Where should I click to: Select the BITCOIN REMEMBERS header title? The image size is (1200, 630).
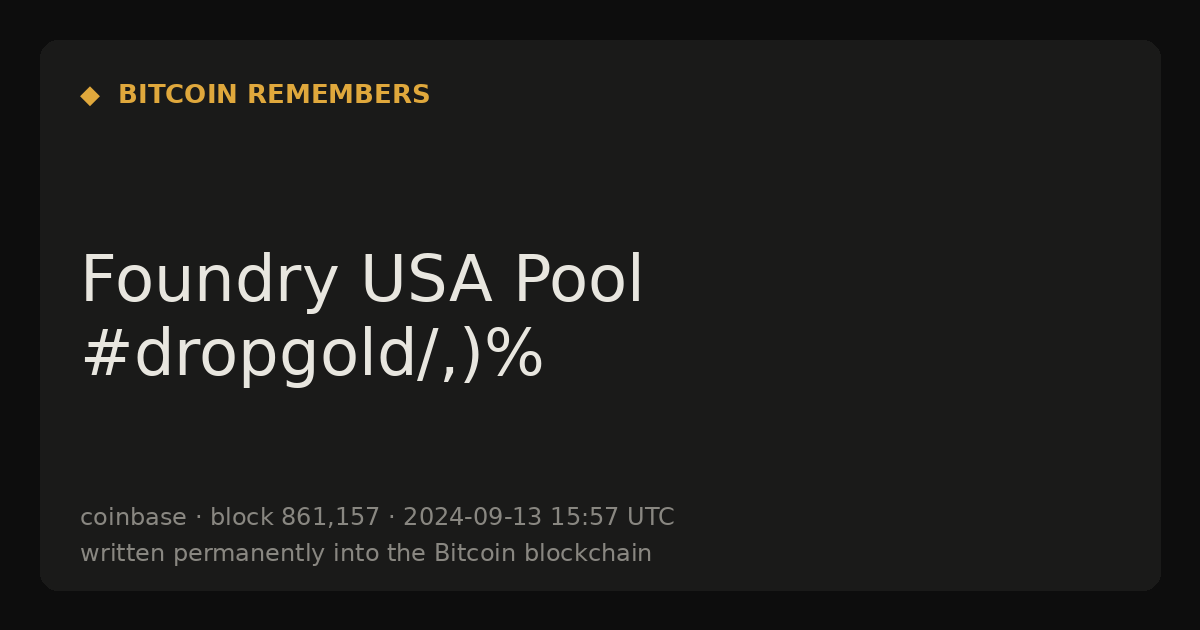[x=274, y=95]
